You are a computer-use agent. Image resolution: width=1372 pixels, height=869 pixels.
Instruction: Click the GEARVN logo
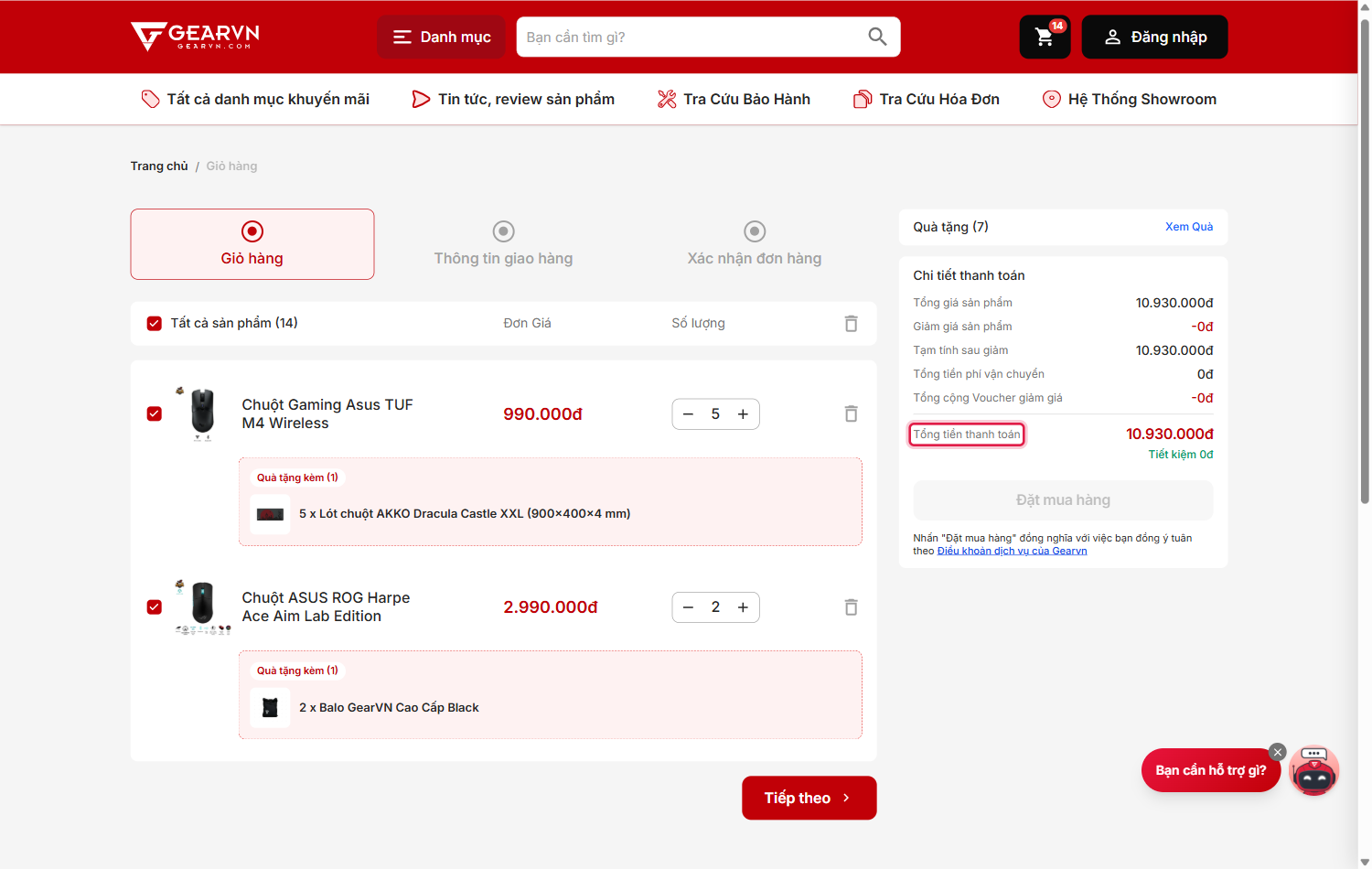click(195, 37)
